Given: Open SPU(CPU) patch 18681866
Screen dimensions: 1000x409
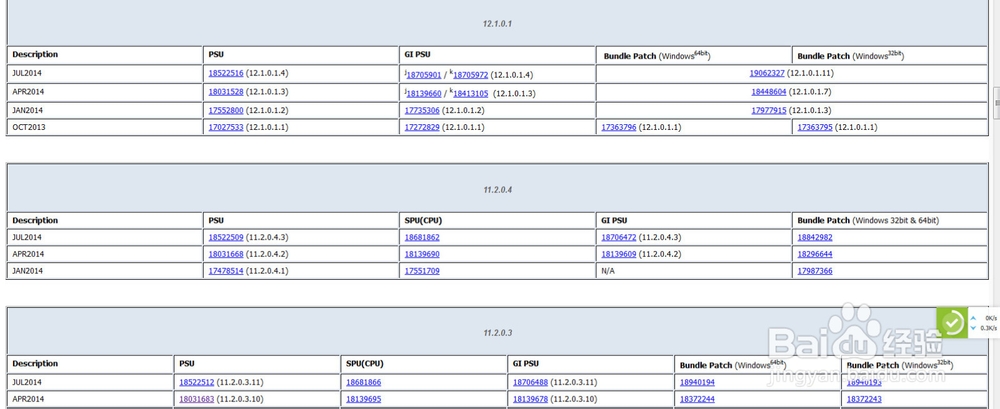Looking at the screenshot, I should click(364, 382).
